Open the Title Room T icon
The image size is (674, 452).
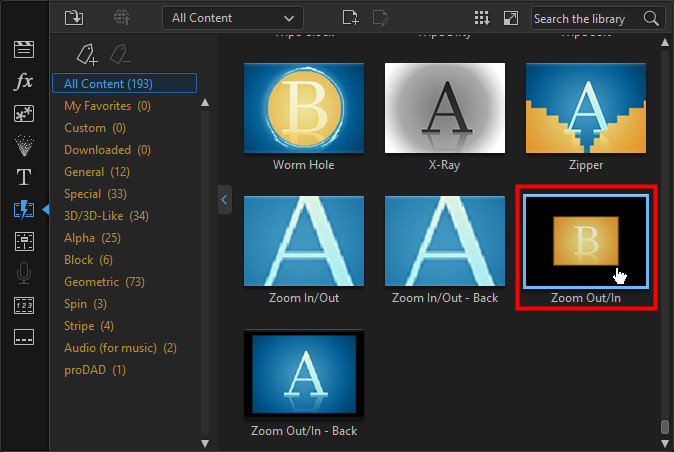[24, 177]
